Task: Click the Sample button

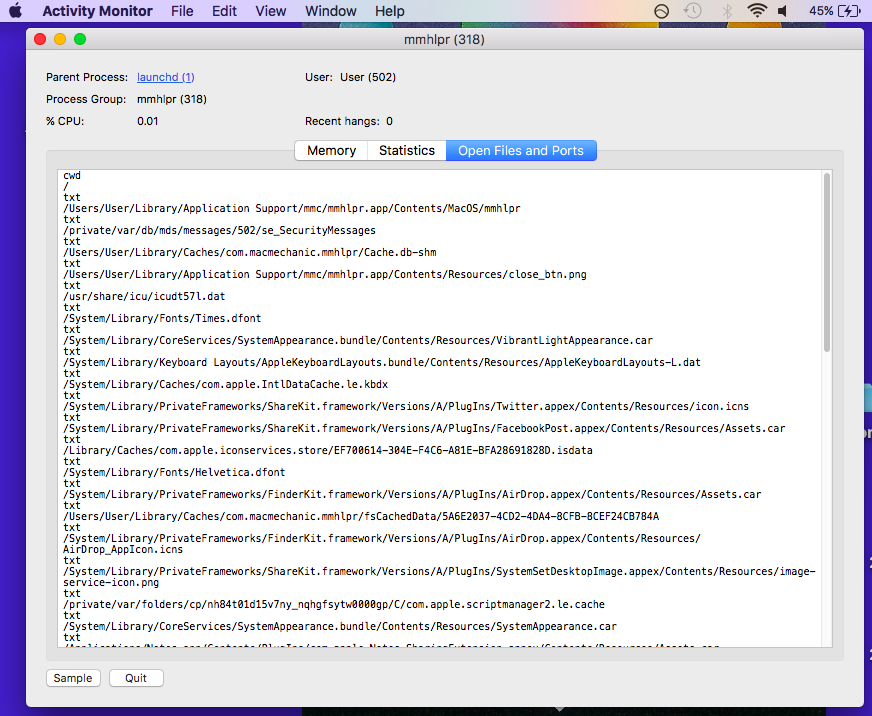Action: coord(73,678)
